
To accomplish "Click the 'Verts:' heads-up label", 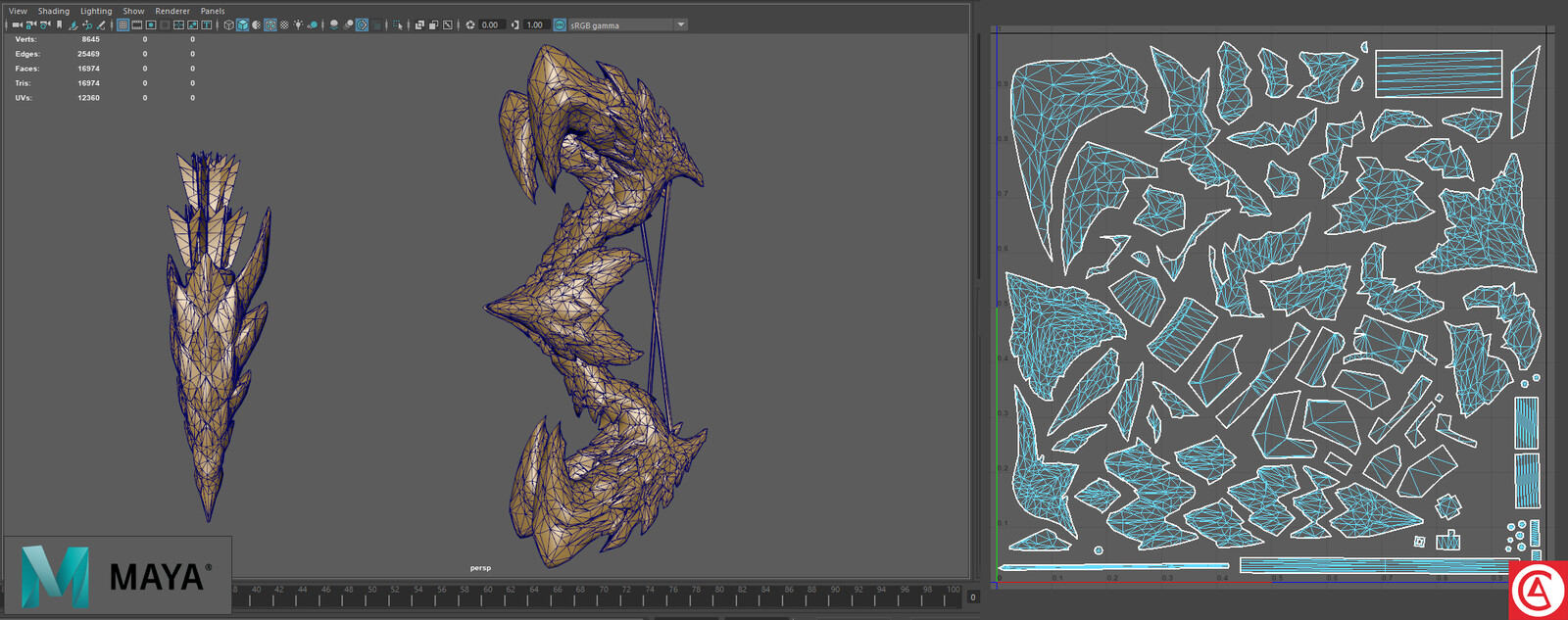I will pos(25,39).
